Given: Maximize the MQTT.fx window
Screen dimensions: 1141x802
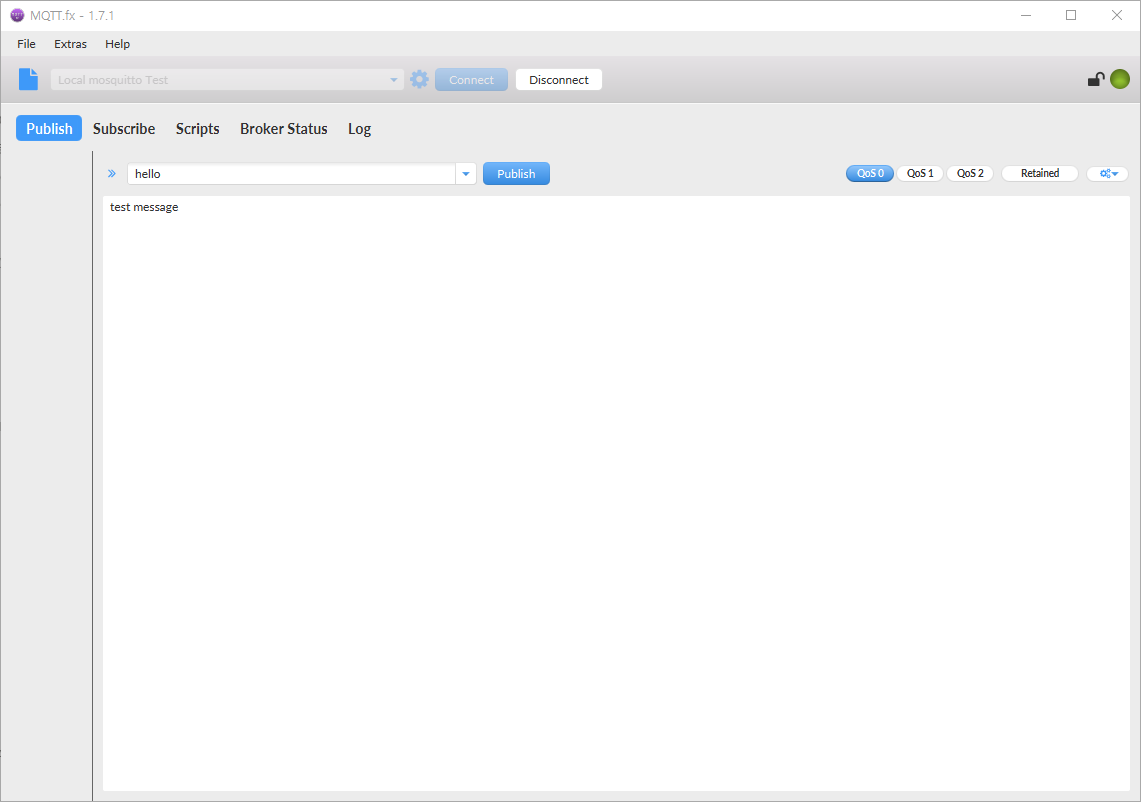Looking at the screenshot, I should click(1071, 15).
